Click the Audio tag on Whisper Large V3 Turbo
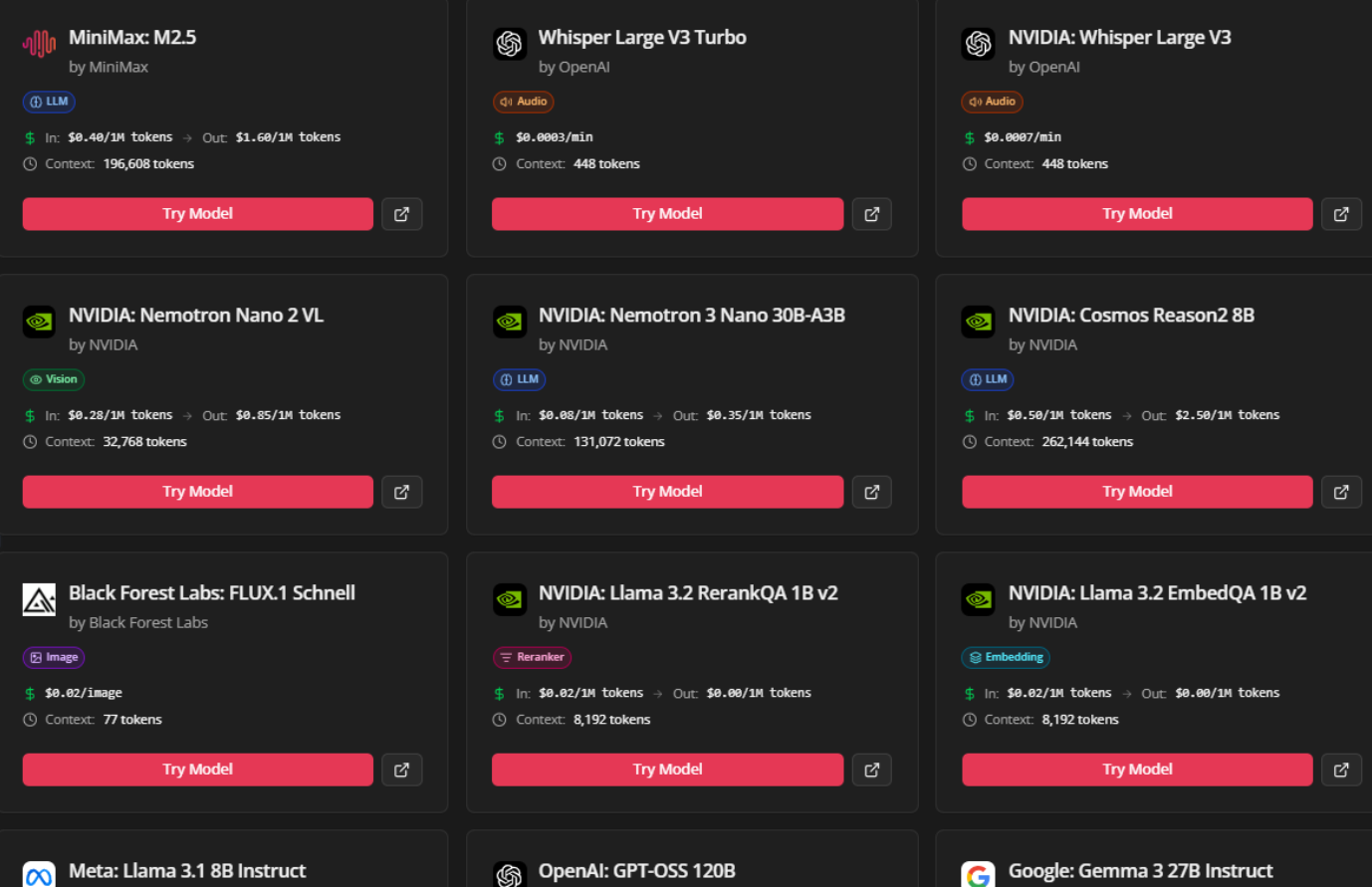The width and height of the screenshot is (1372, 887). coord(524,102)
